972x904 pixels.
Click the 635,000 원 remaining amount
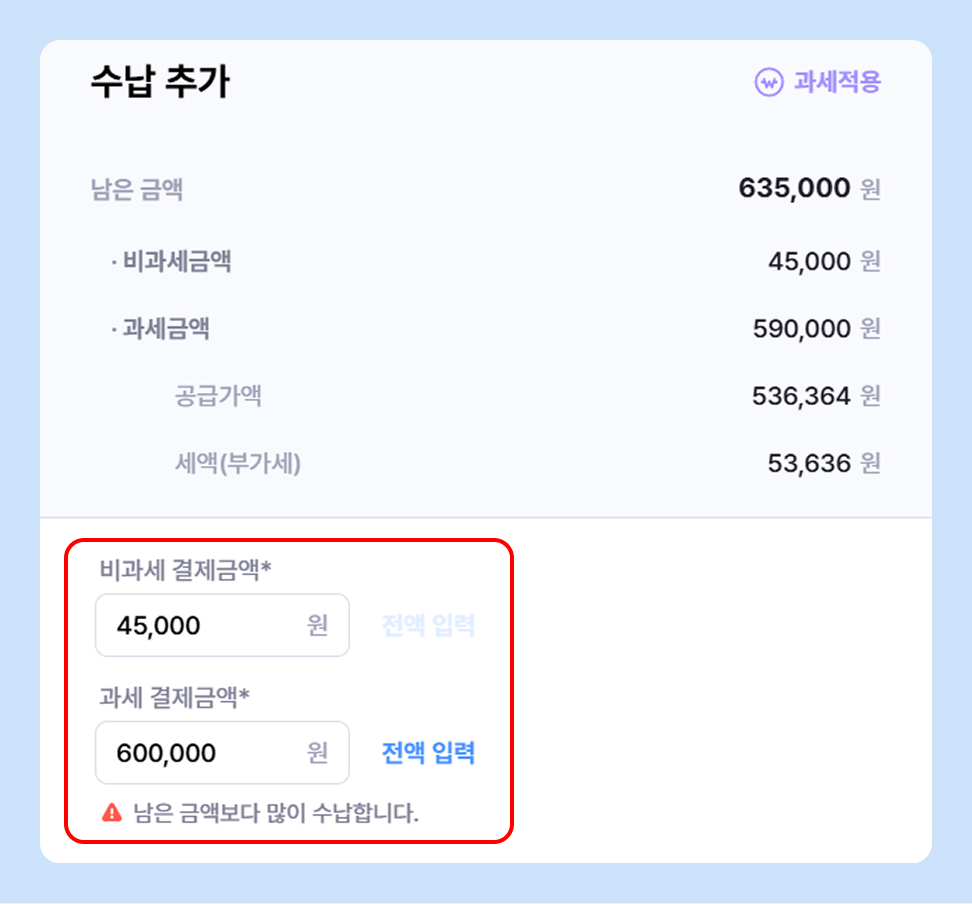[x=808, y=188]
